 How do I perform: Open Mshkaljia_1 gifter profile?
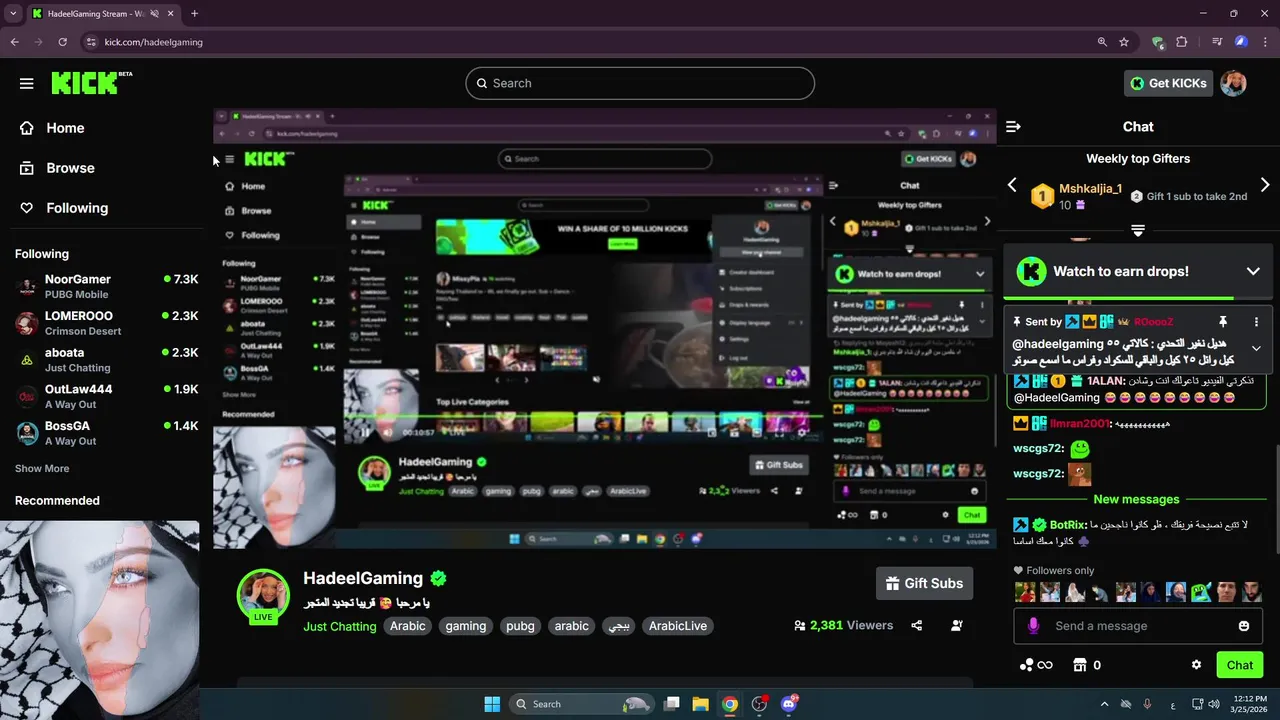(x=1090, y=188)
